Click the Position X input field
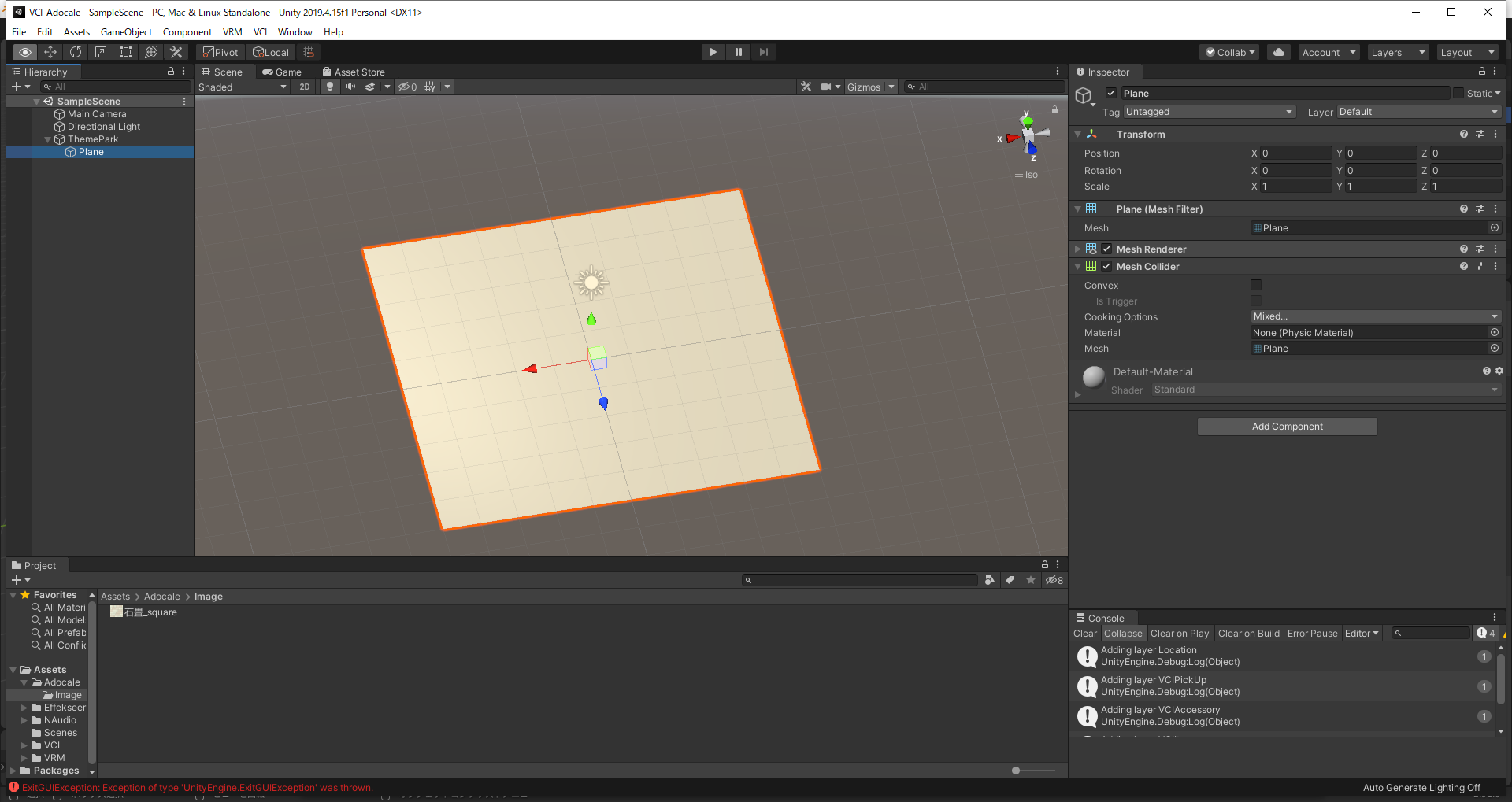 [1295, 153]
